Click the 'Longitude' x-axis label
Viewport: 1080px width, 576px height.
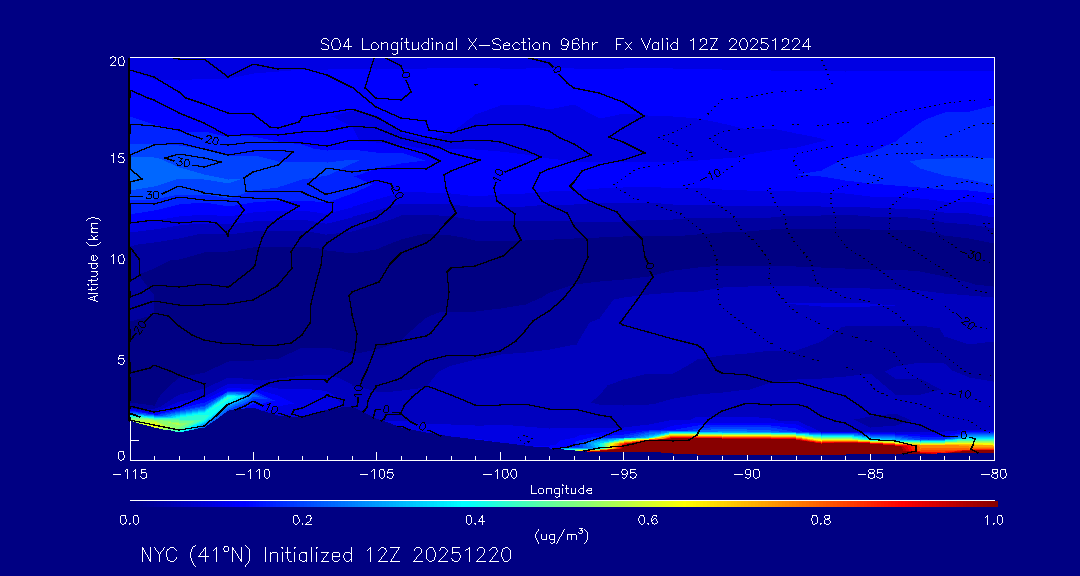pyautogui.click(x=561, y=490)
